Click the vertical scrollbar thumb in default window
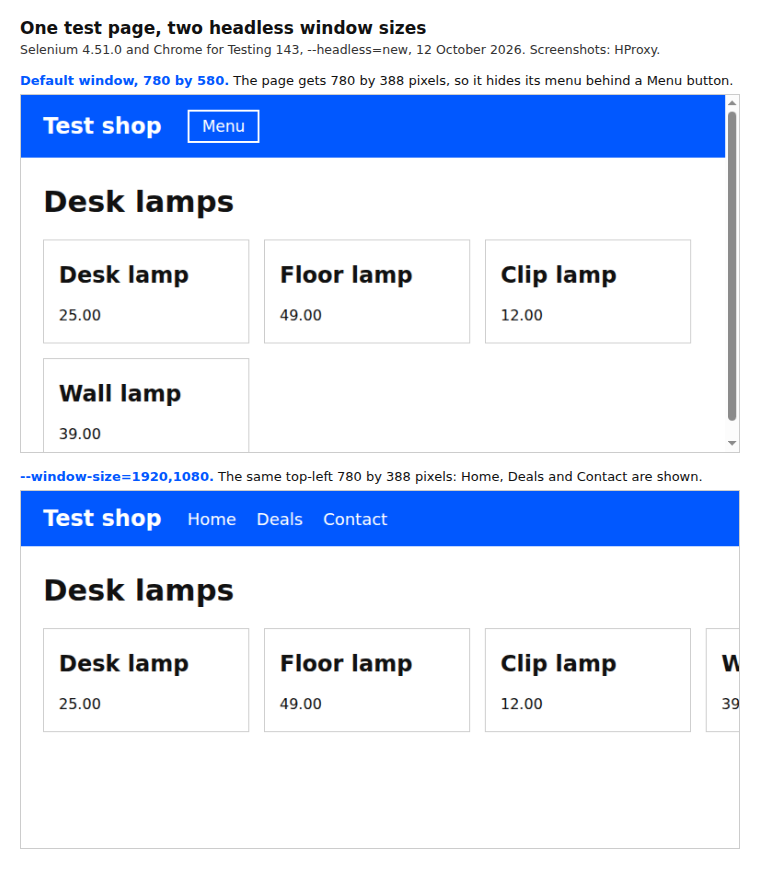 732,266
